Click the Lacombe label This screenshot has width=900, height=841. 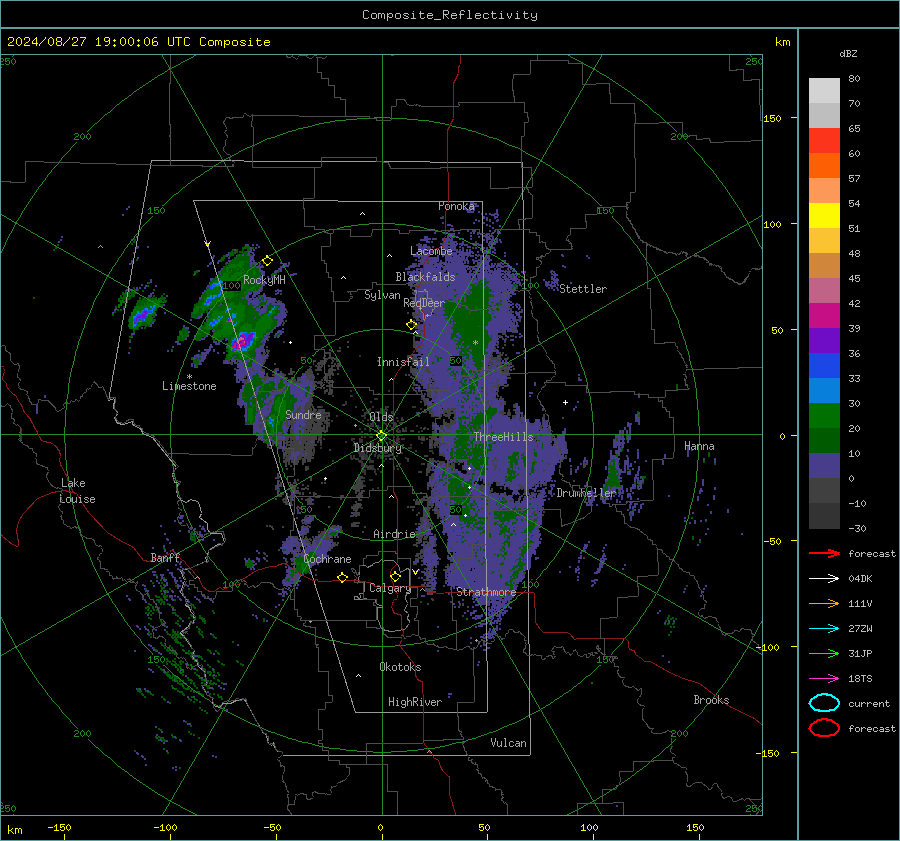pos(431,251)
